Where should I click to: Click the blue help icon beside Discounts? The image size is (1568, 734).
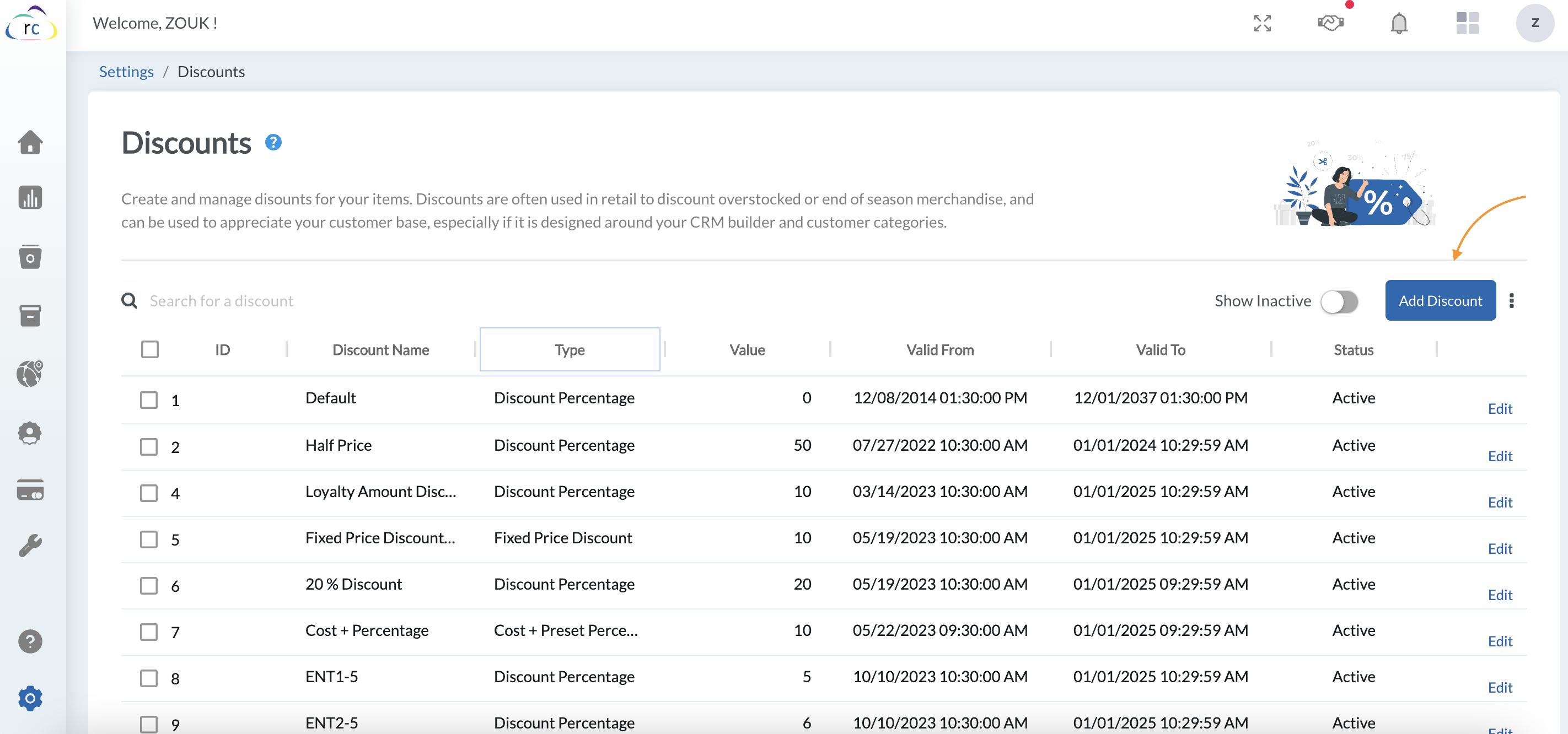[x=273, y=142]
